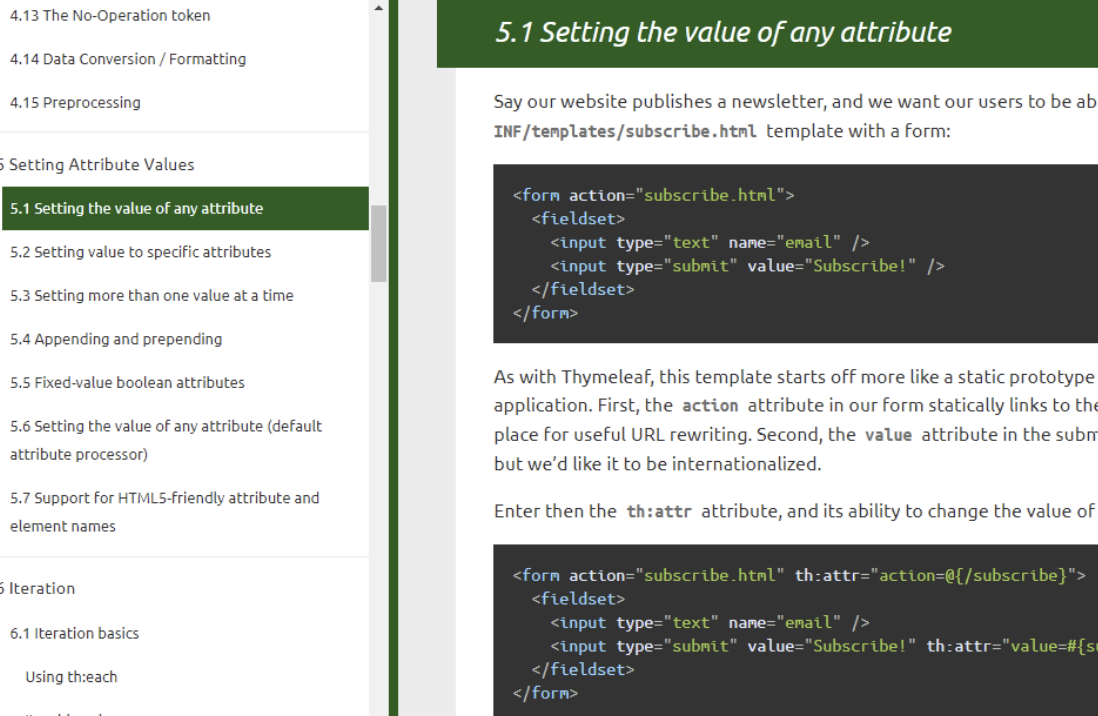Jump to the Iteration chapter heading

[x=38, y=588]
